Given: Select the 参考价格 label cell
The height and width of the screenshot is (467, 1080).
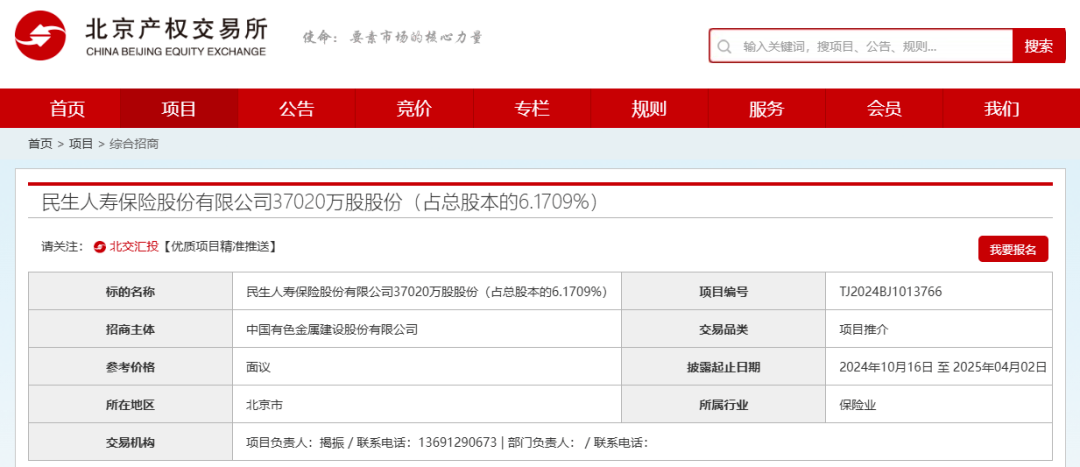Looking at the screenshot, I should coord(130,367).
